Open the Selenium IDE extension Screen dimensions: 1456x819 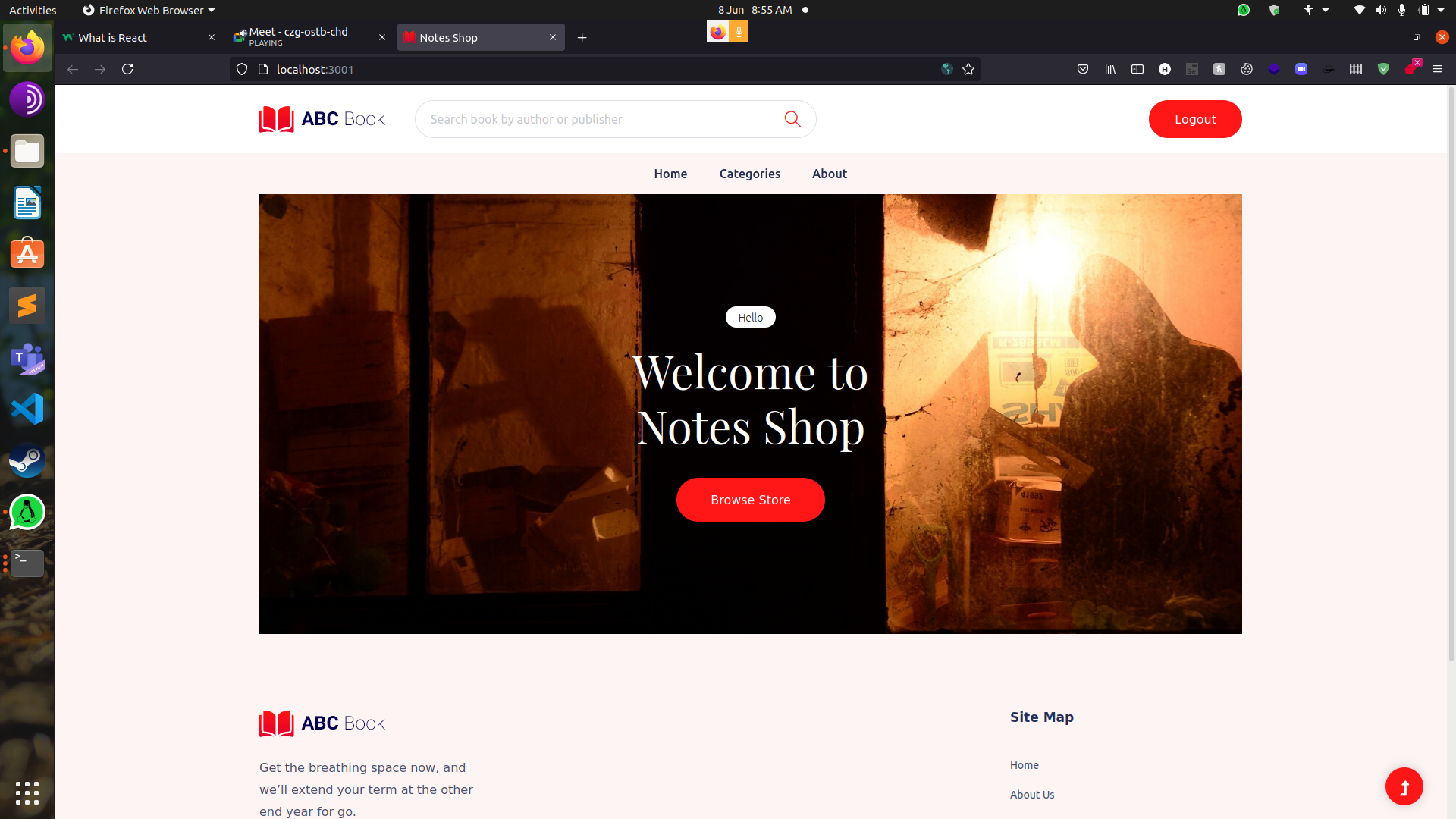[x=1191, y=69]
